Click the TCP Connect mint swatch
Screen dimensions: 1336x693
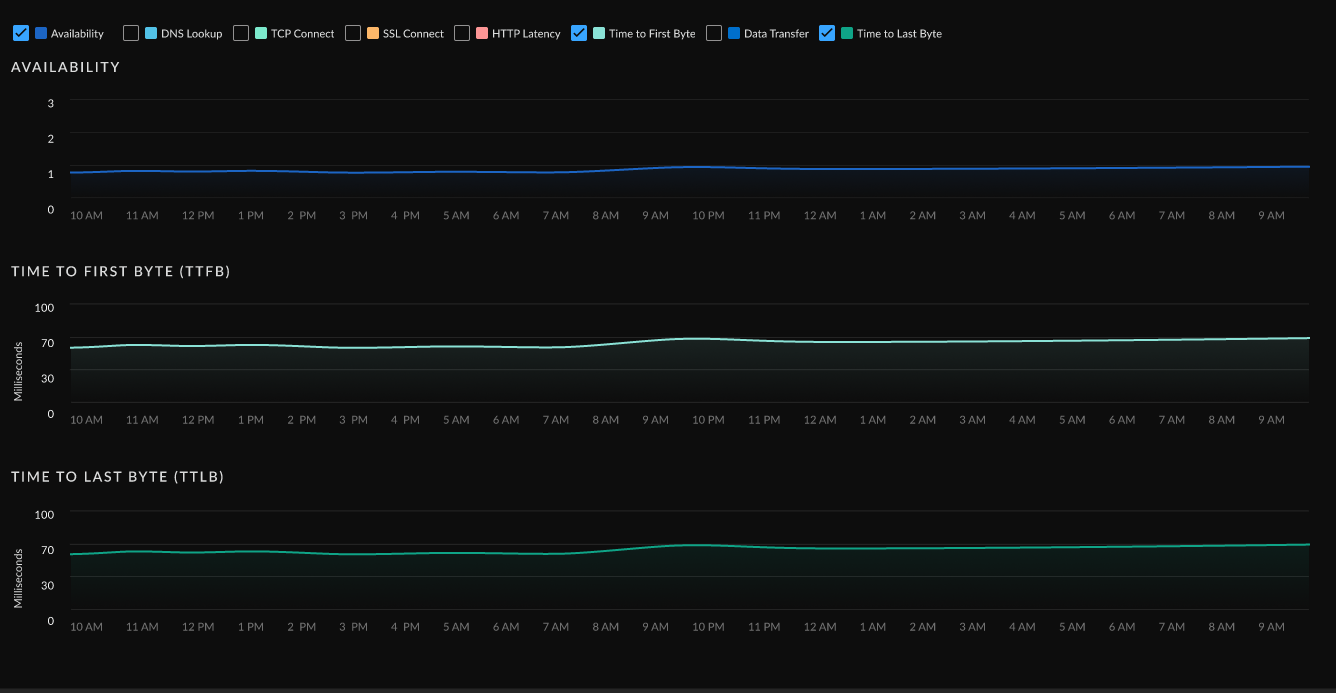click(x=261, y=33)
